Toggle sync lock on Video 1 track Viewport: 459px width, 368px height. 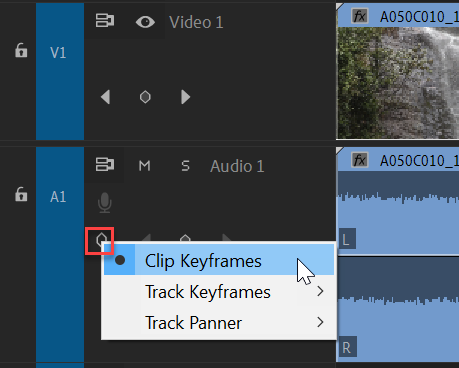105,21
